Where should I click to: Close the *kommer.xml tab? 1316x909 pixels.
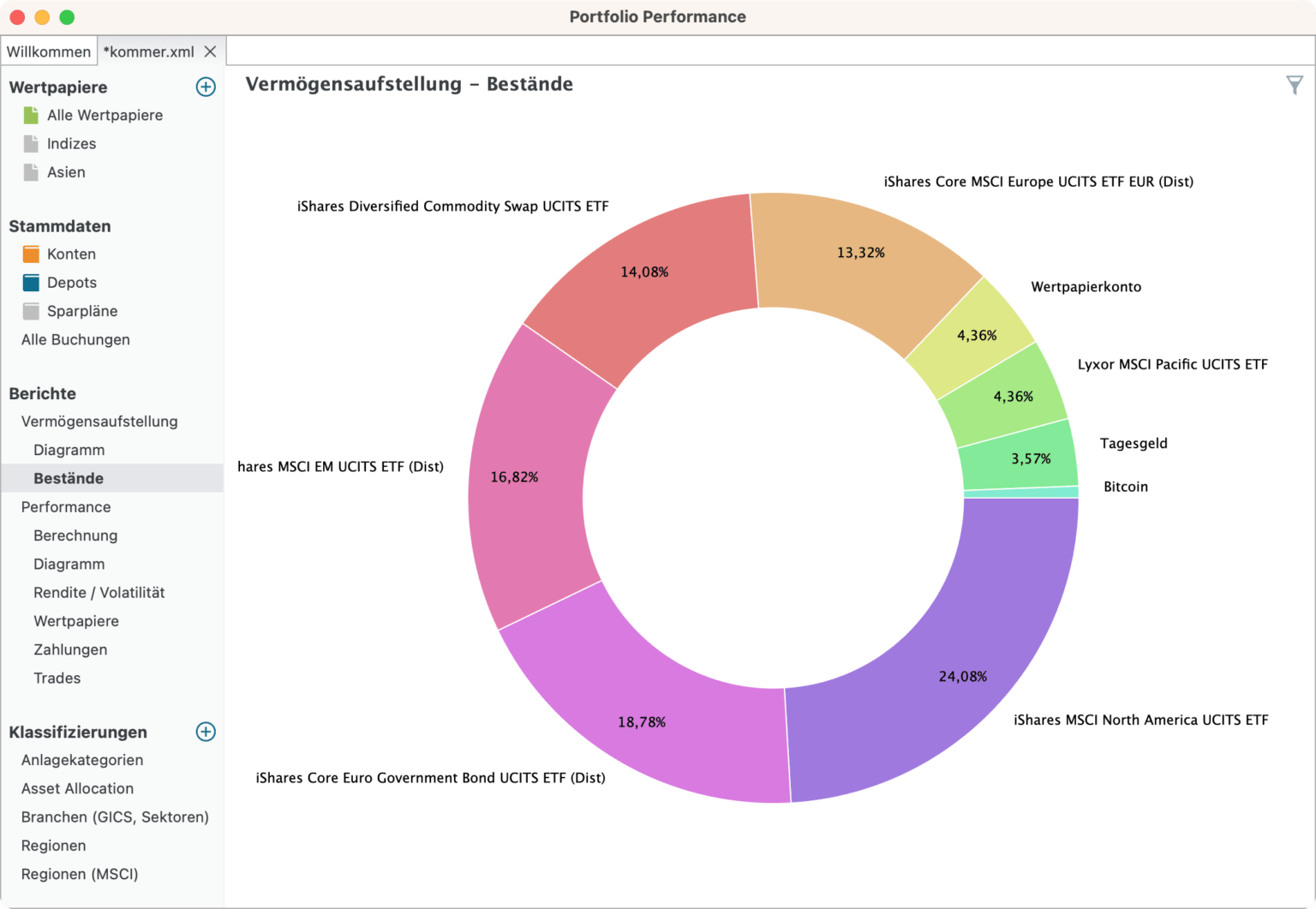click(x=210, y=51)
